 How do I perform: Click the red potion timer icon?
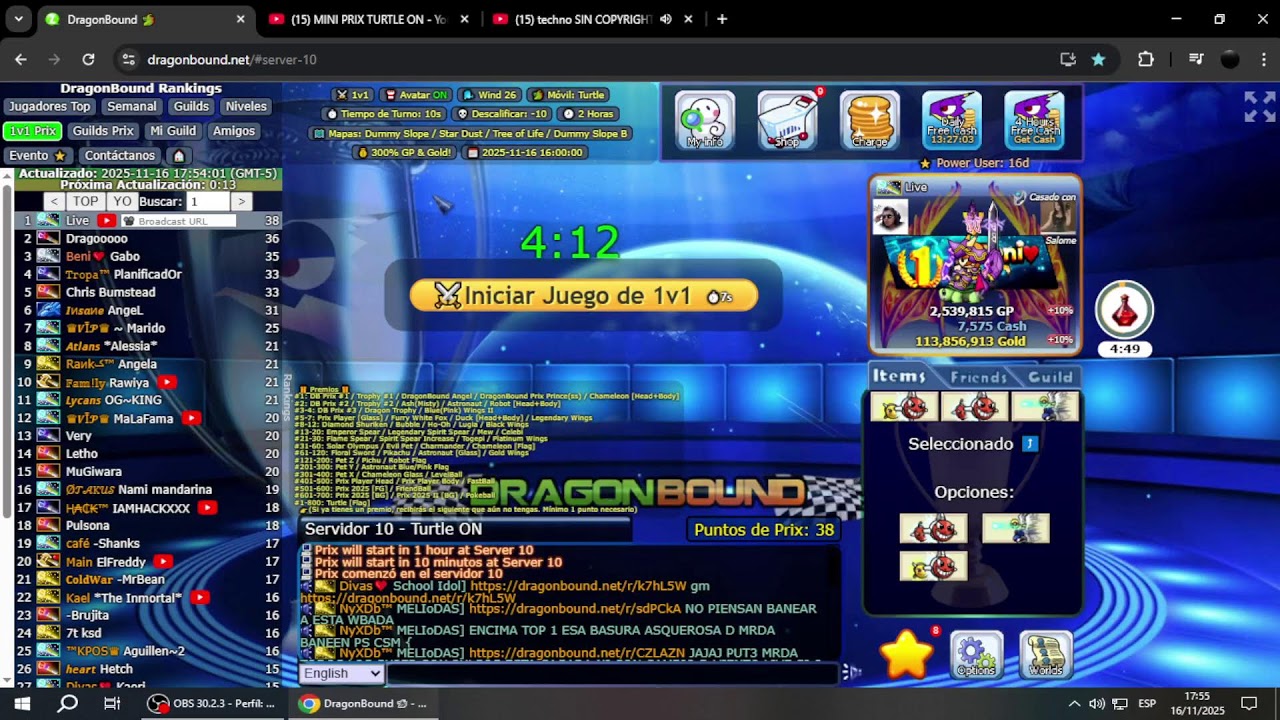coord(1125,311)
